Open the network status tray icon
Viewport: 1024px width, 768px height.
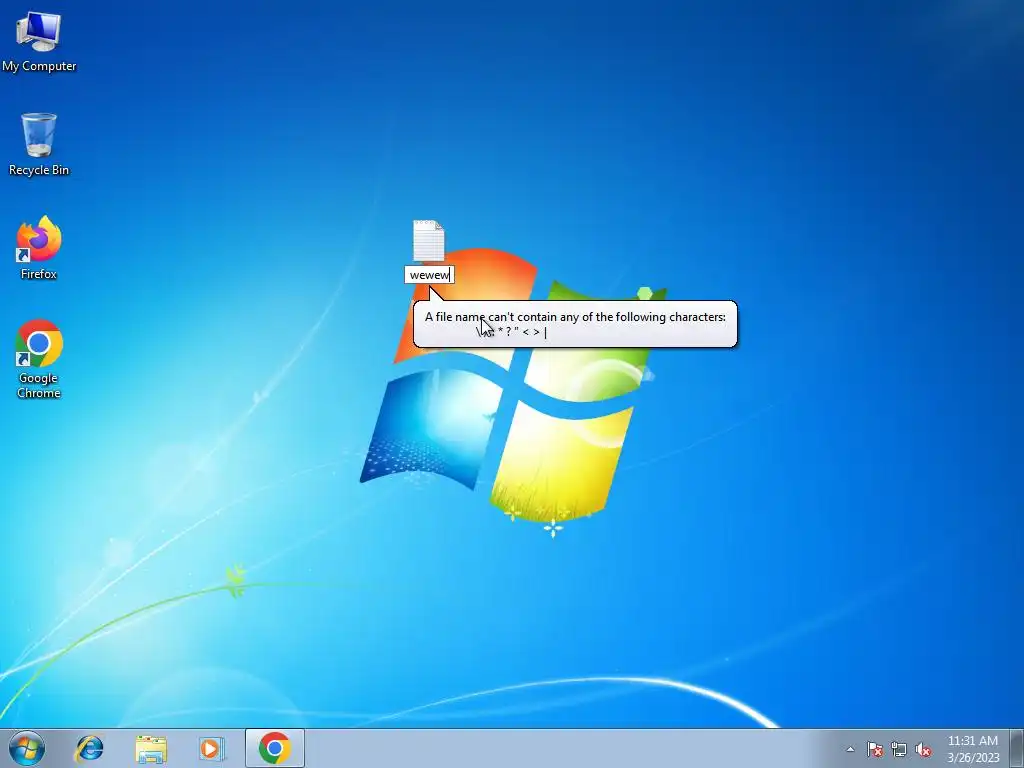click(899, 749)
